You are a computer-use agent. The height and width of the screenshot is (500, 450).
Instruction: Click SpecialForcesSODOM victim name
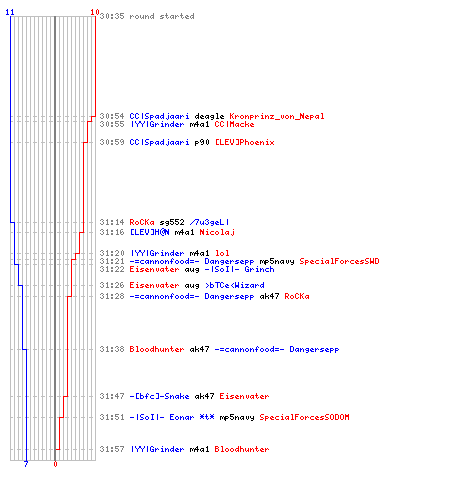304,417
